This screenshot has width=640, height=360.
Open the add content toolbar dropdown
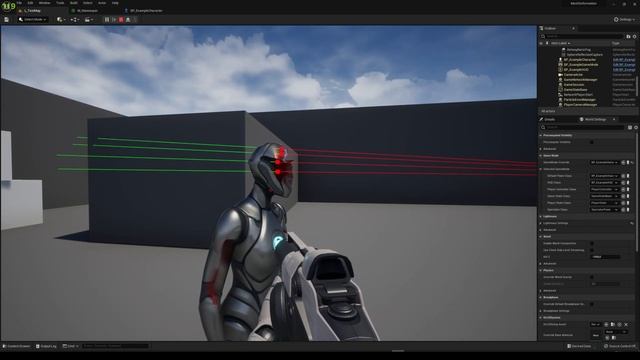tap(61, 20)
